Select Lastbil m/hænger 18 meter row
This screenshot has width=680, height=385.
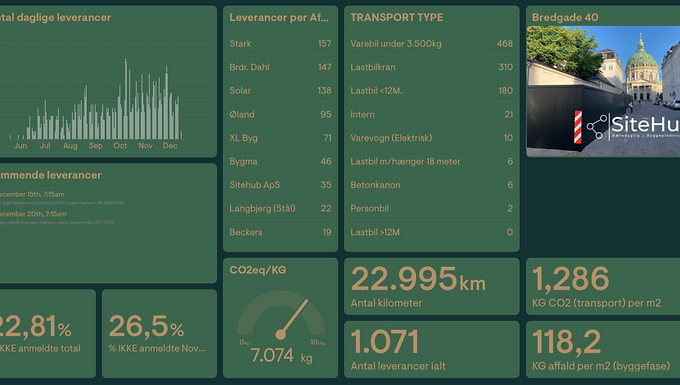[432, 161]
